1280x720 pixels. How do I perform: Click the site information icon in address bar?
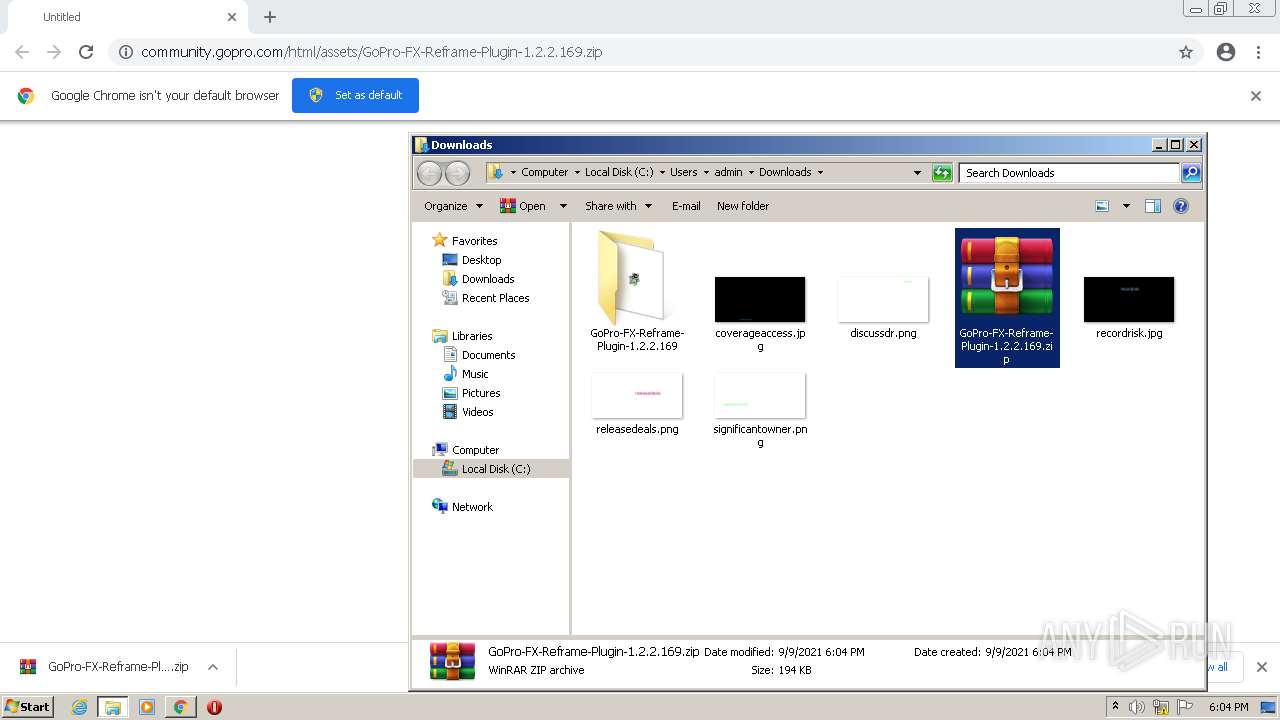pyautogui.click(x=126, y=52)
